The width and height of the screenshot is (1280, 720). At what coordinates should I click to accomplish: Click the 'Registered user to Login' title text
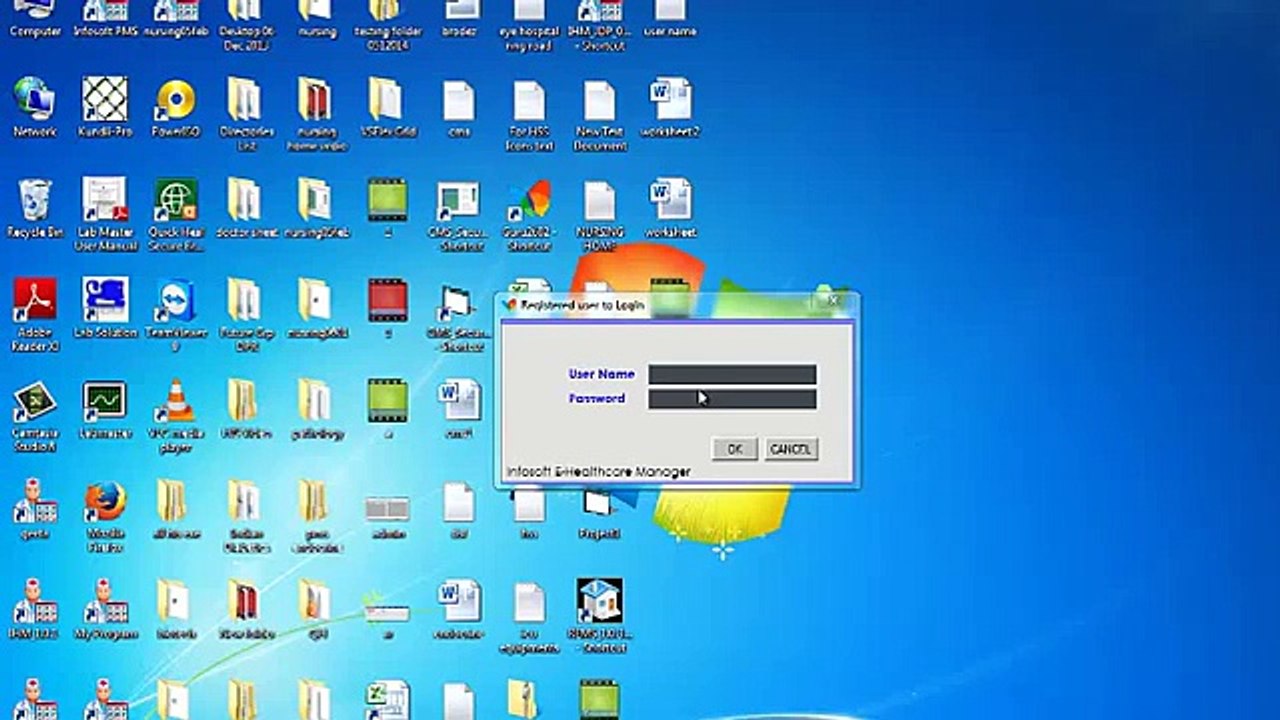582,305
